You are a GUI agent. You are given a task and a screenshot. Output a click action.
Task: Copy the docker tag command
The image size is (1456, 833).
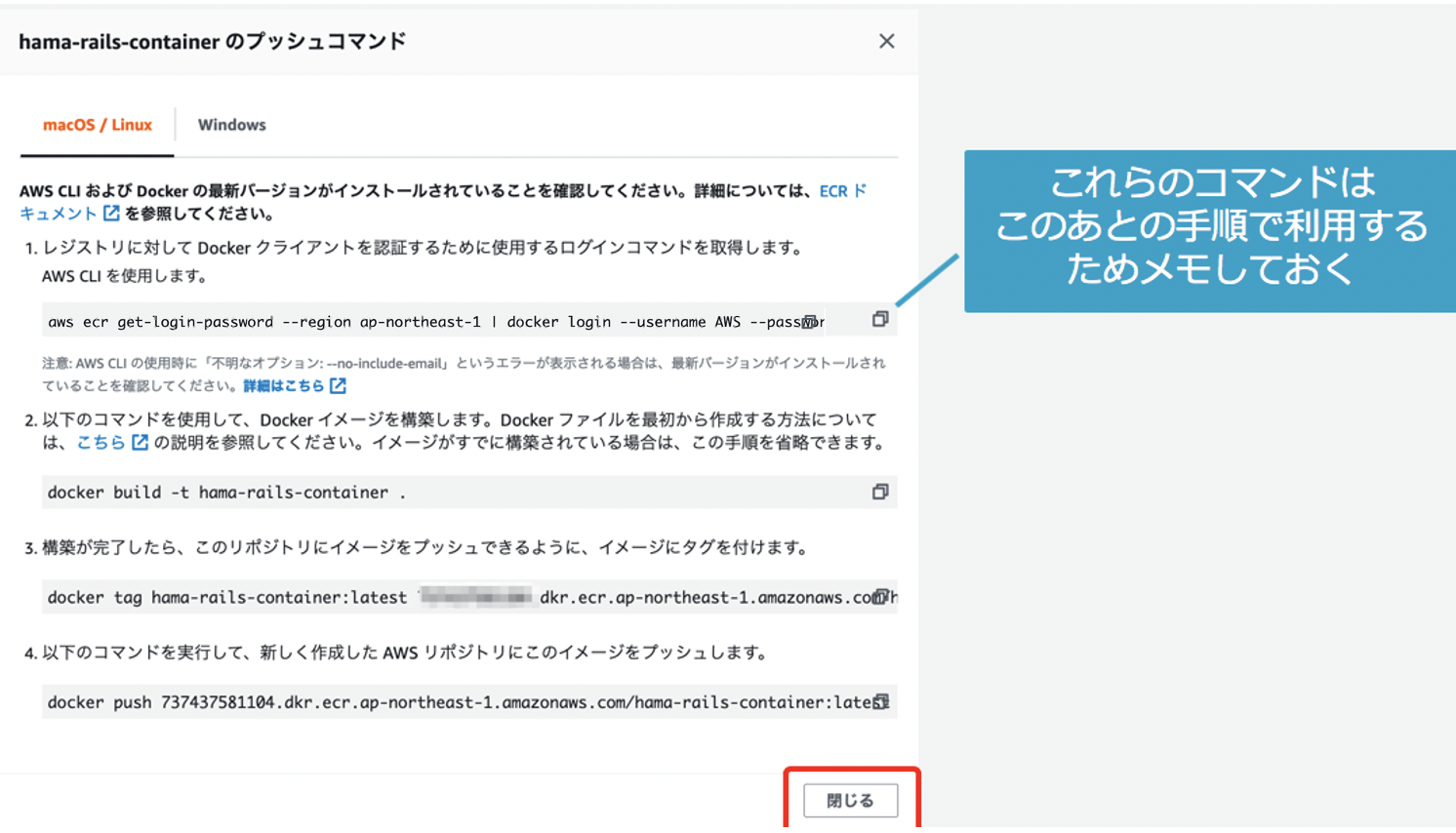pyautogui.click(x=881, y=596)
